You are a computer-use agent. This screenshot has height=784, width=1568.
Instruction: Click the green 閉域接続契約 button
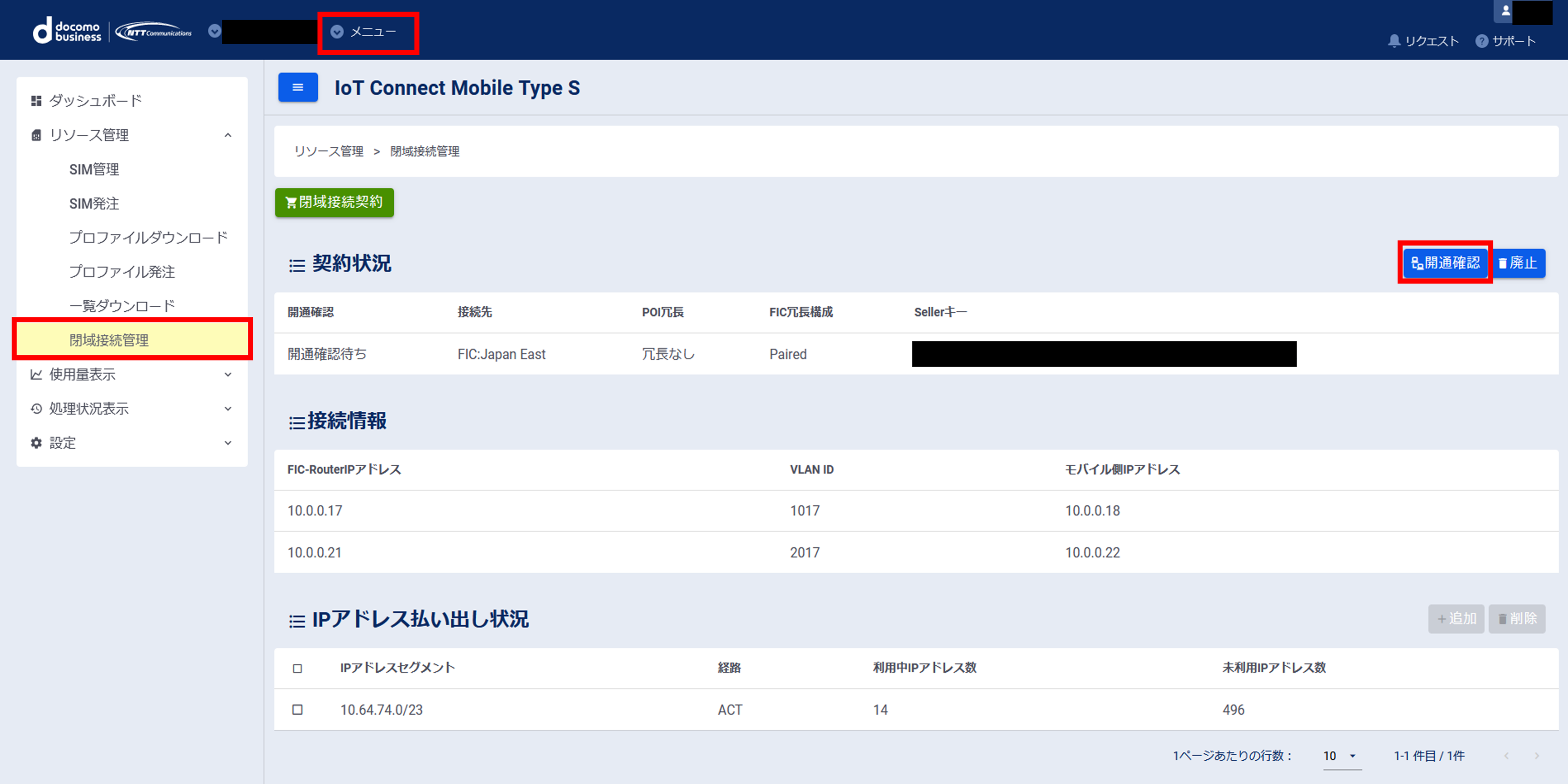(x=334, y=202)
